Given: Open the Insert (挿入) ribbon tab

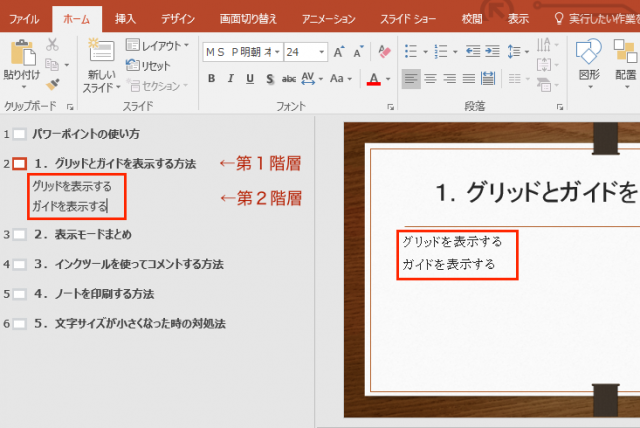Looking at the screenshot, I should pos(125,17).
